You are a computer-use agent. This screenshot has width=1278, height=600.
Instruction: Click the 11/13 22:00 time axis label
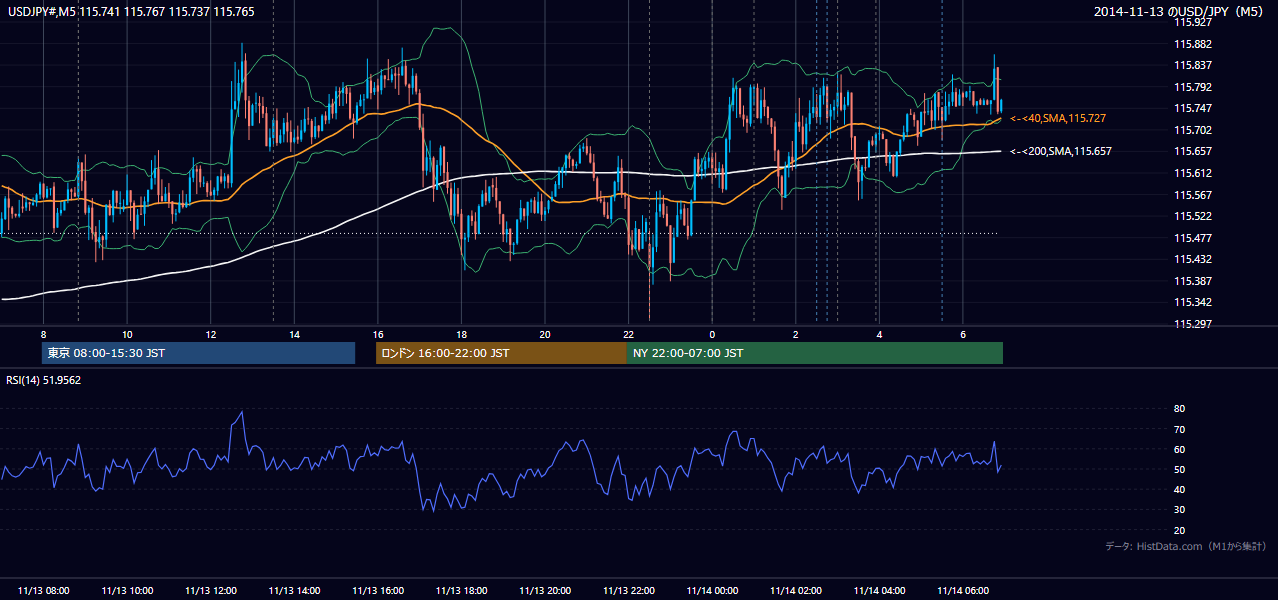point(628,590)
